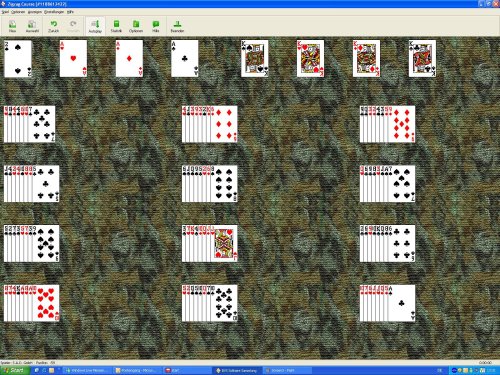Screen dimensions: 500x375
Task: Click the two of spades foundation pile
Action: click(x=18, y=59)
